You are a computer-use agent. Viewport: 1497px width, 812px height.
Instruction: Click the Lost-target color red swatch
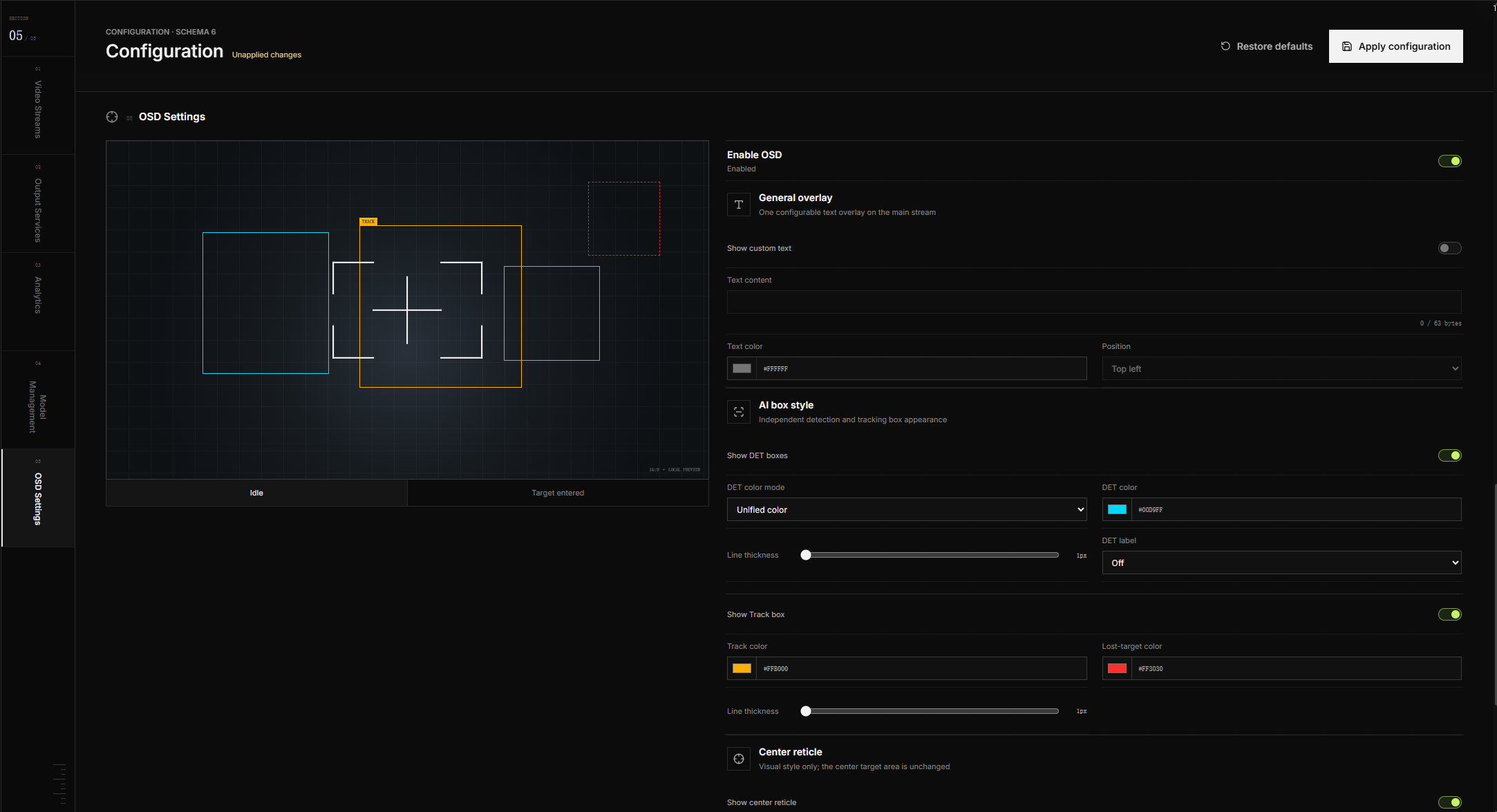1117,668
